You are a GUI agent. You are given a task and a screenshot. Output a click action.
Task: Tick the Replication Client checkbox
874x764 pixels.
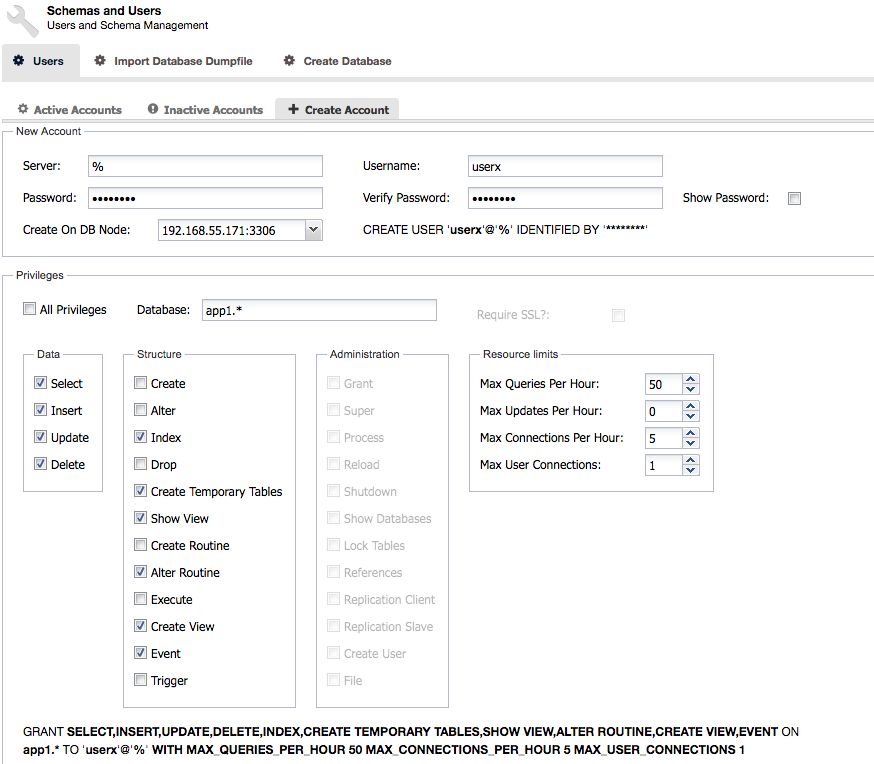pyautogui.click(x=333, y=598)
